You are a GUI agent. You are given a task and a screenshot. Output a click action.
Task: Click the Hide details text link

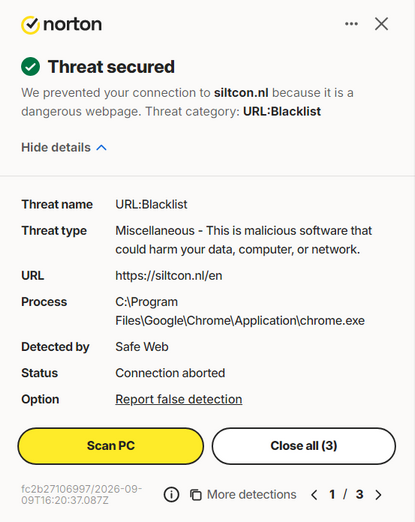56,147
